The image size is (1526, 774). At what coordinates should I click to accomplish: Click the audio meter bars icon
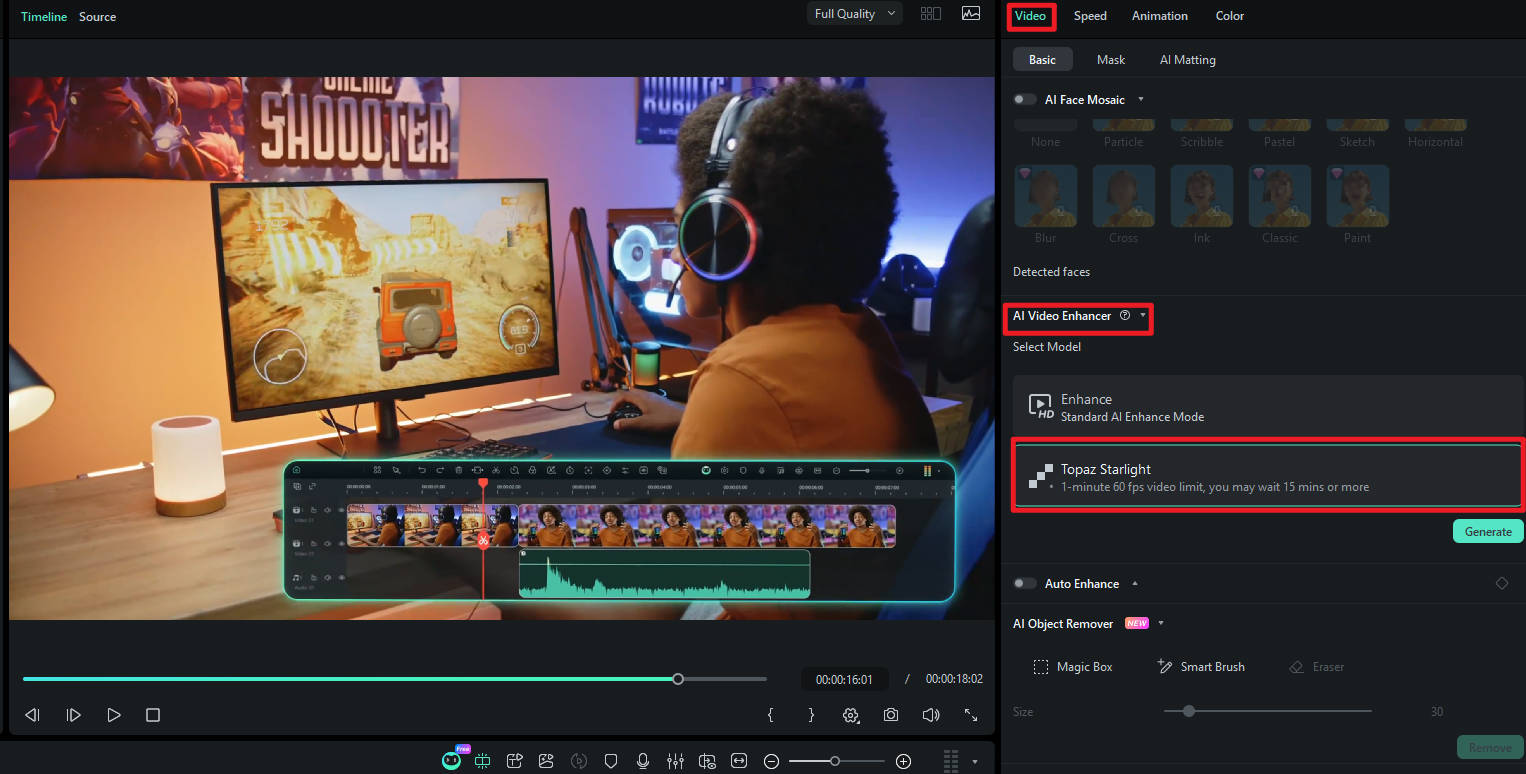[951, 761]
